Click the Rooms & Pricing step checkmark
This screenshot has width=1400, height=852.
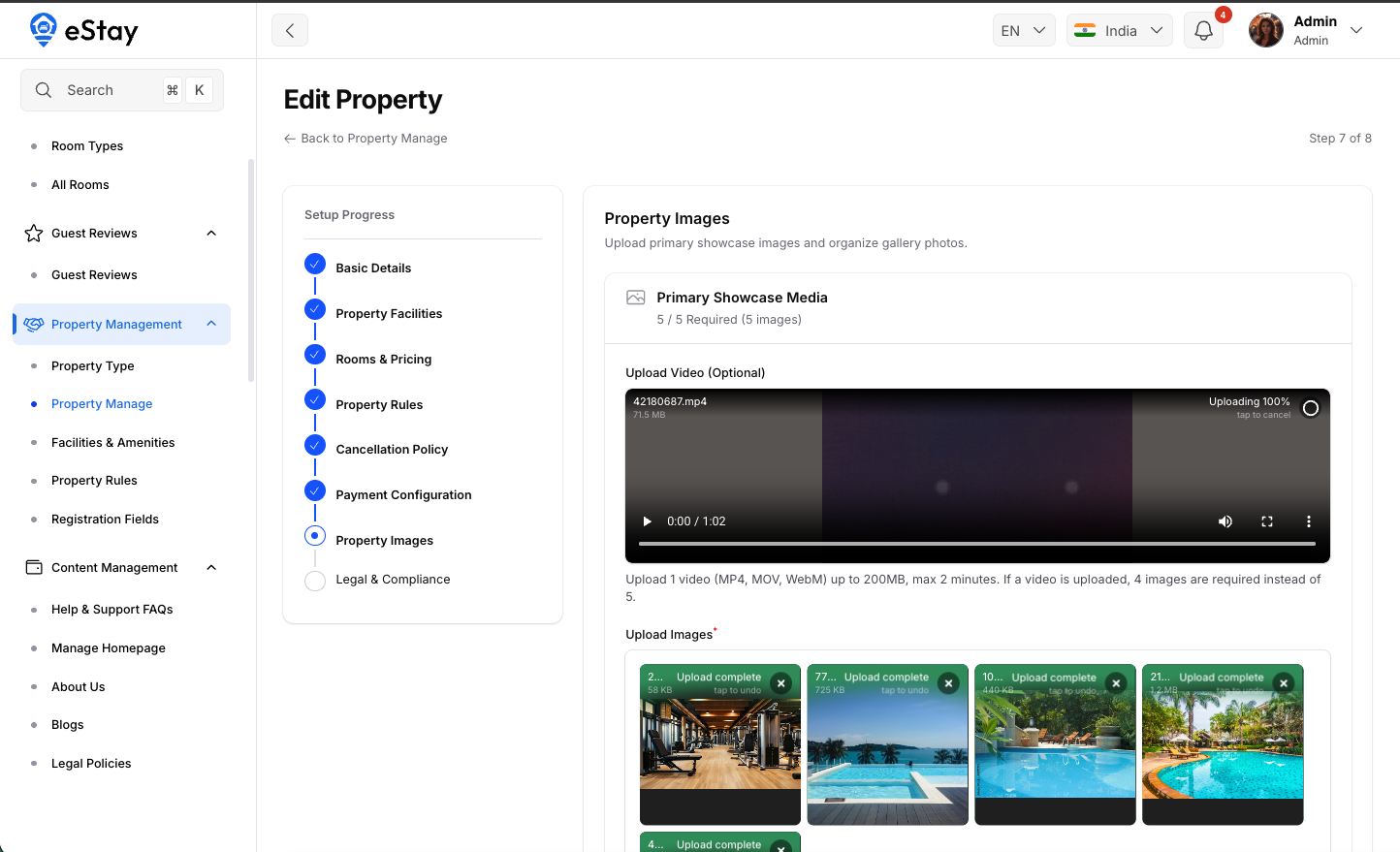click(x=315, y=355)
